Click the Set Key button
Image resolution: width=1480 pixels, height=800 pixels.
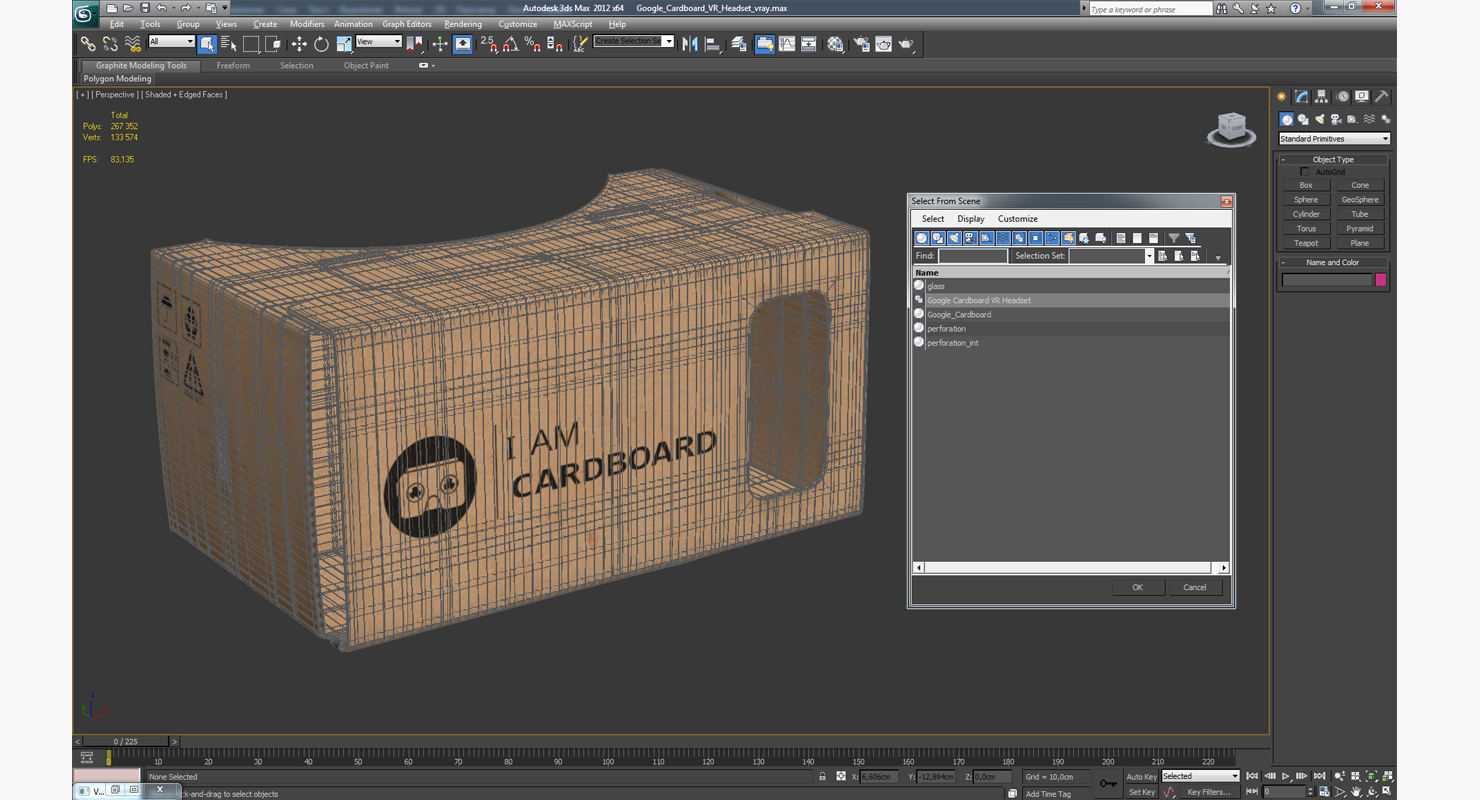coord(1141,792)
